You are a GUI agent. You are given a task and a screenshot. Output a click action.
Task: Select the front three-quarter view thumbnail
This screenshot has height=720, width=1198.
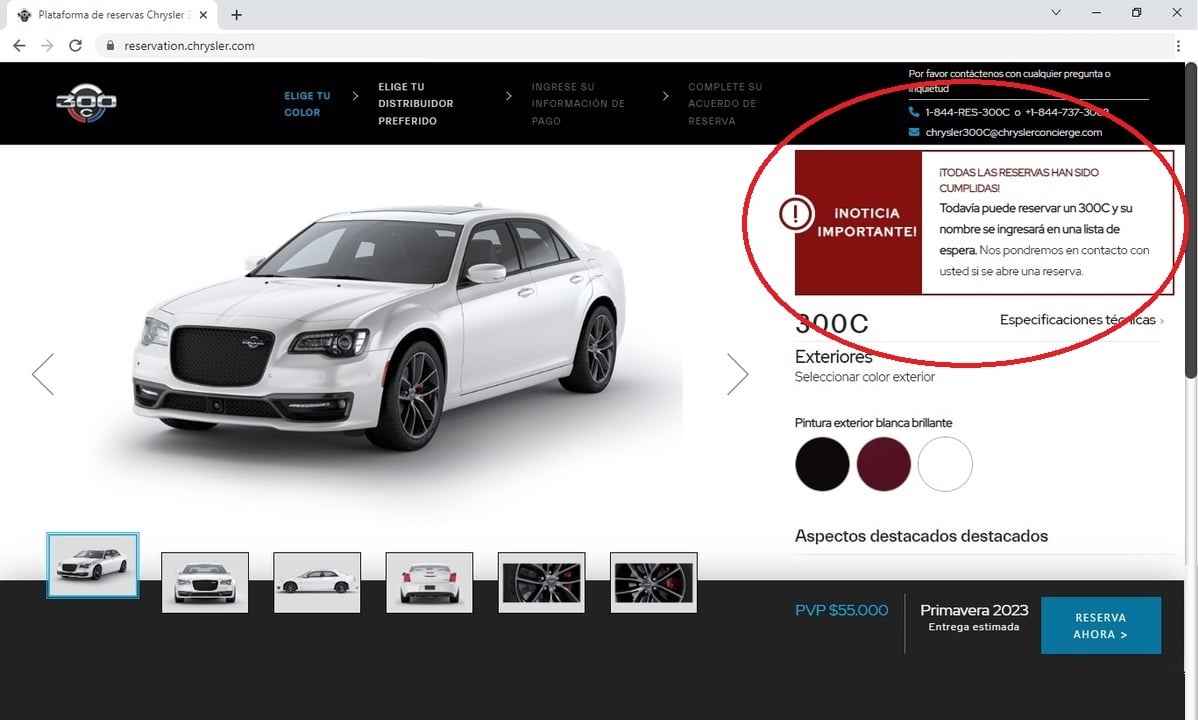[92, 566]
